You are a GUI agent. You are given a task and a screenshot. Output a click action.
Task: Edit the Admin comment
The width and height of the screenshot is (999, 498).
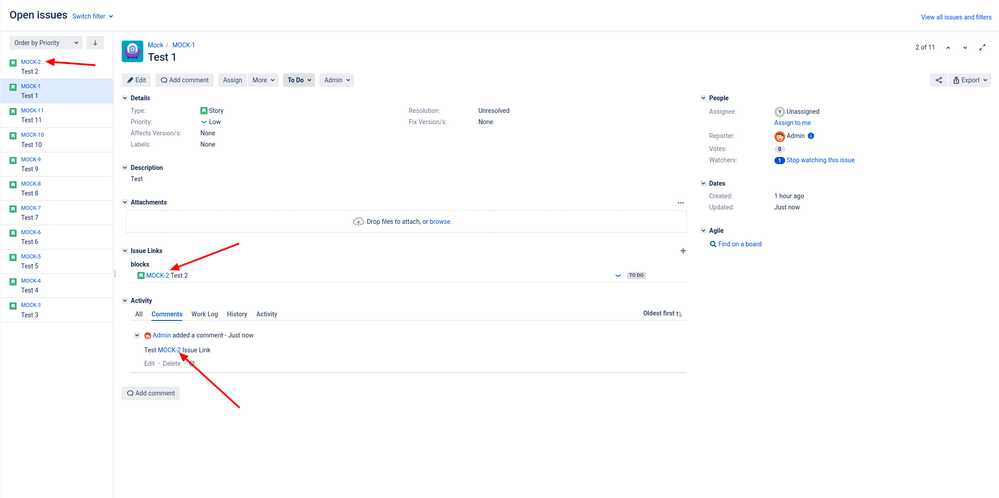point(149,364)
